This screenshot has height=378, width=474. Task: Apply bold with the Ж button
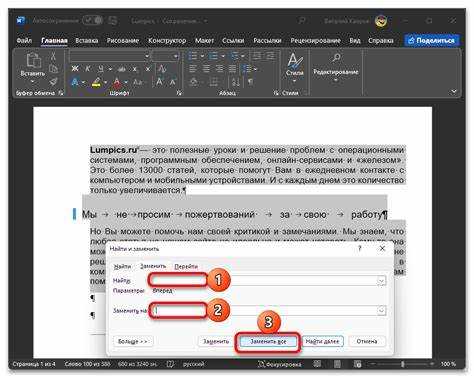[75, 69]
